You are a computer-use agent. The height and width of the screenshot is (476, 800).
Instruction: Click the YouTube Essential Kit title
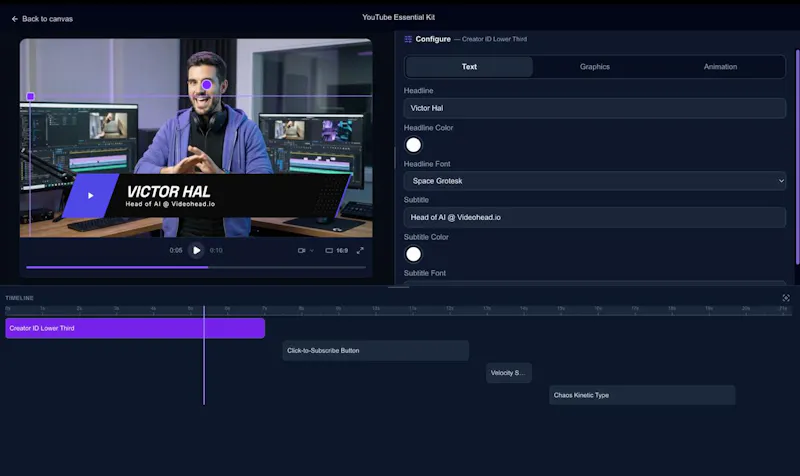[x=398, y=17]
